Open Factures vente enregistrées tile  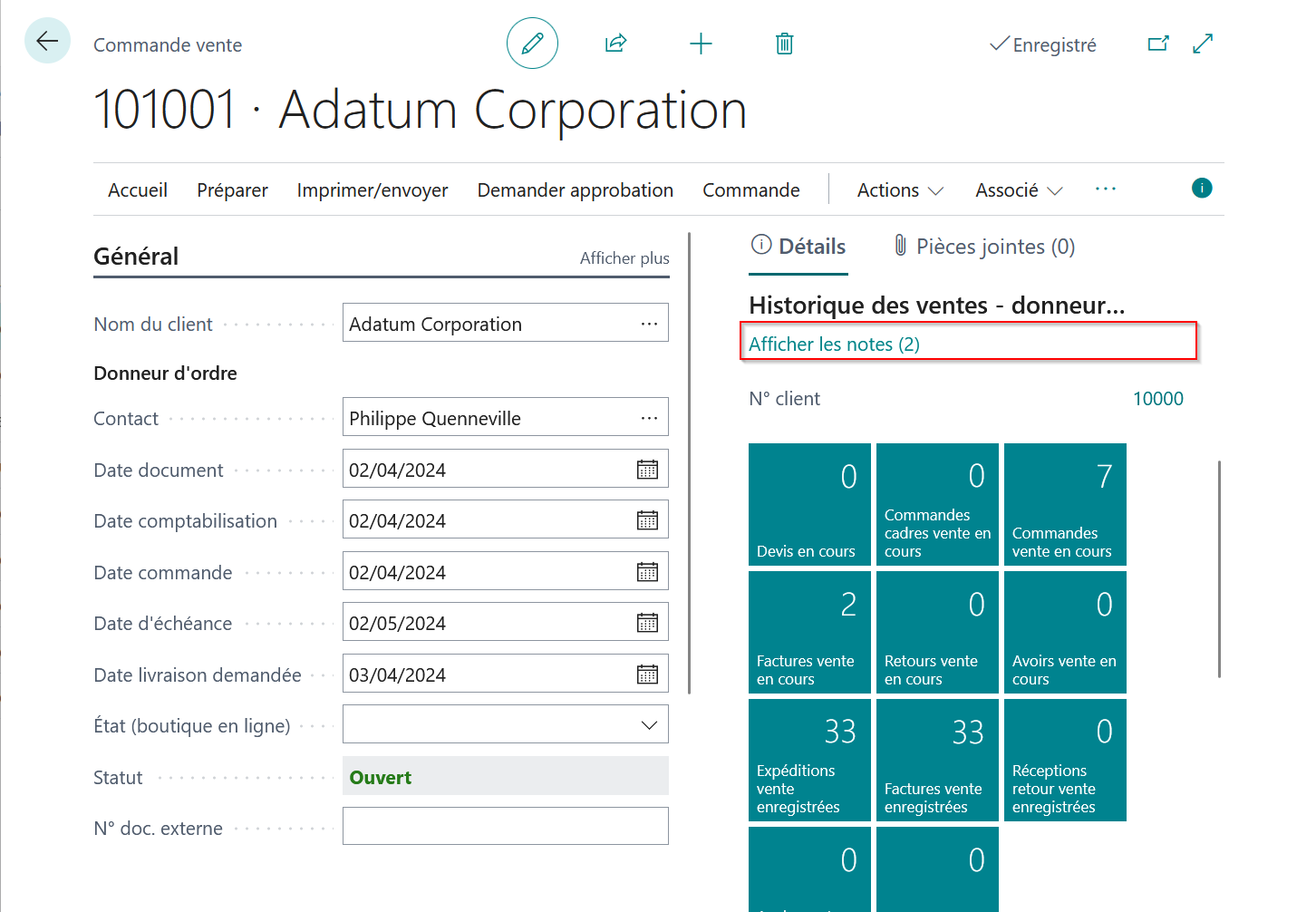pyautogui.click(x=937, y=760)
